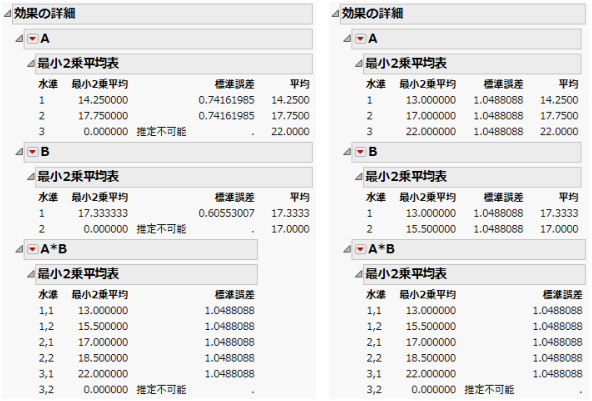Viewport: 592px width, 401px height.
Task: Collapse effect B disclosure triangle in left report
Action: point(19,152)
